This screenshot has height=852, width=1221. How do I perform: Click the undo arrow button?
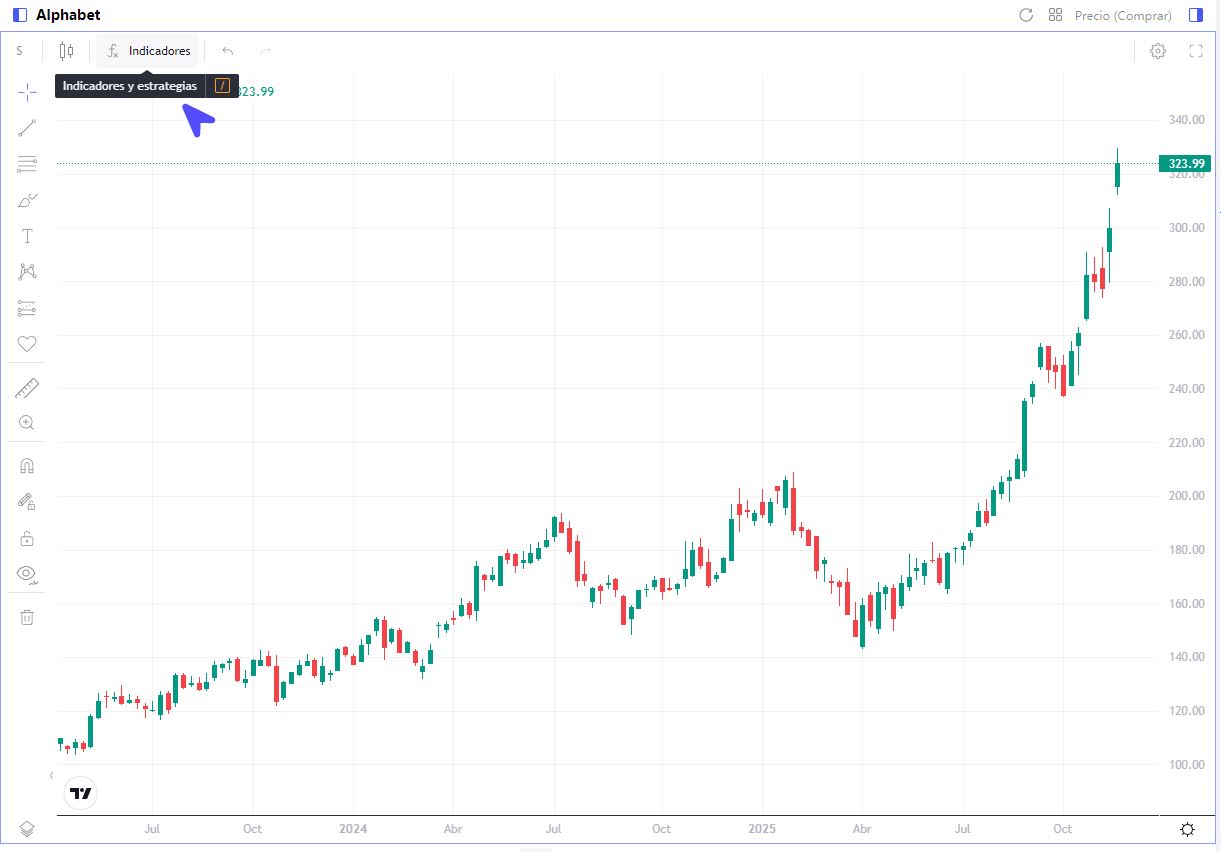coord(228,51)
